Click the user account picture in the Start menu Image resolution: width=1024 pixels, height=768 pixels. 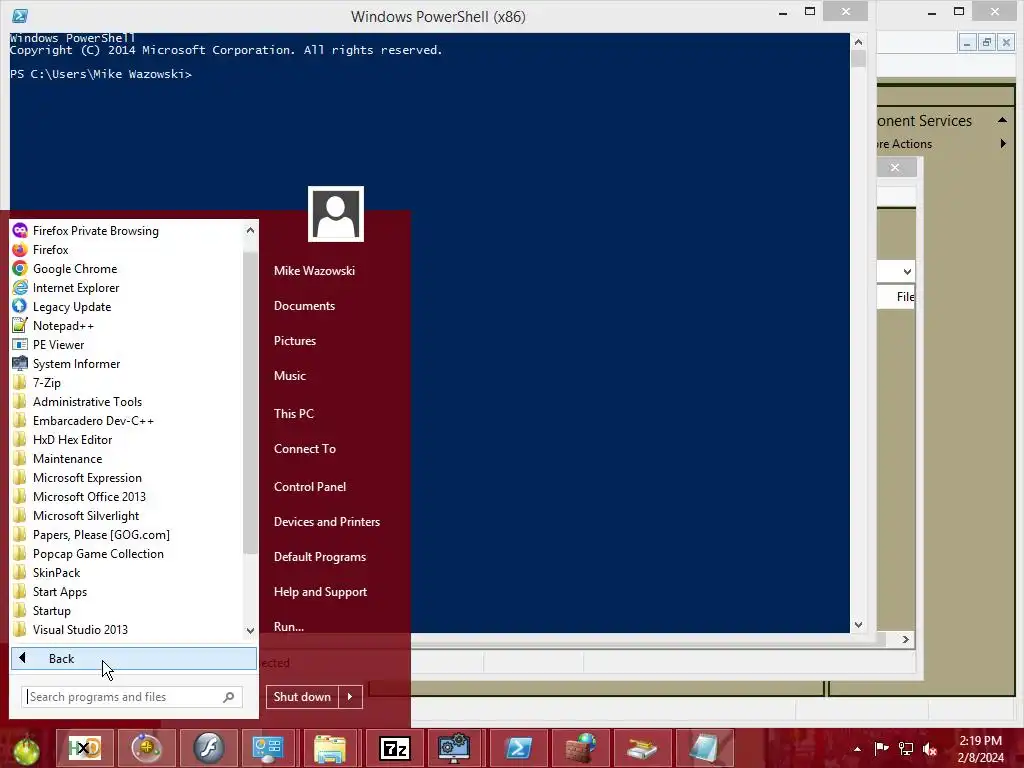pyautogui.click(x=336, y=214)
